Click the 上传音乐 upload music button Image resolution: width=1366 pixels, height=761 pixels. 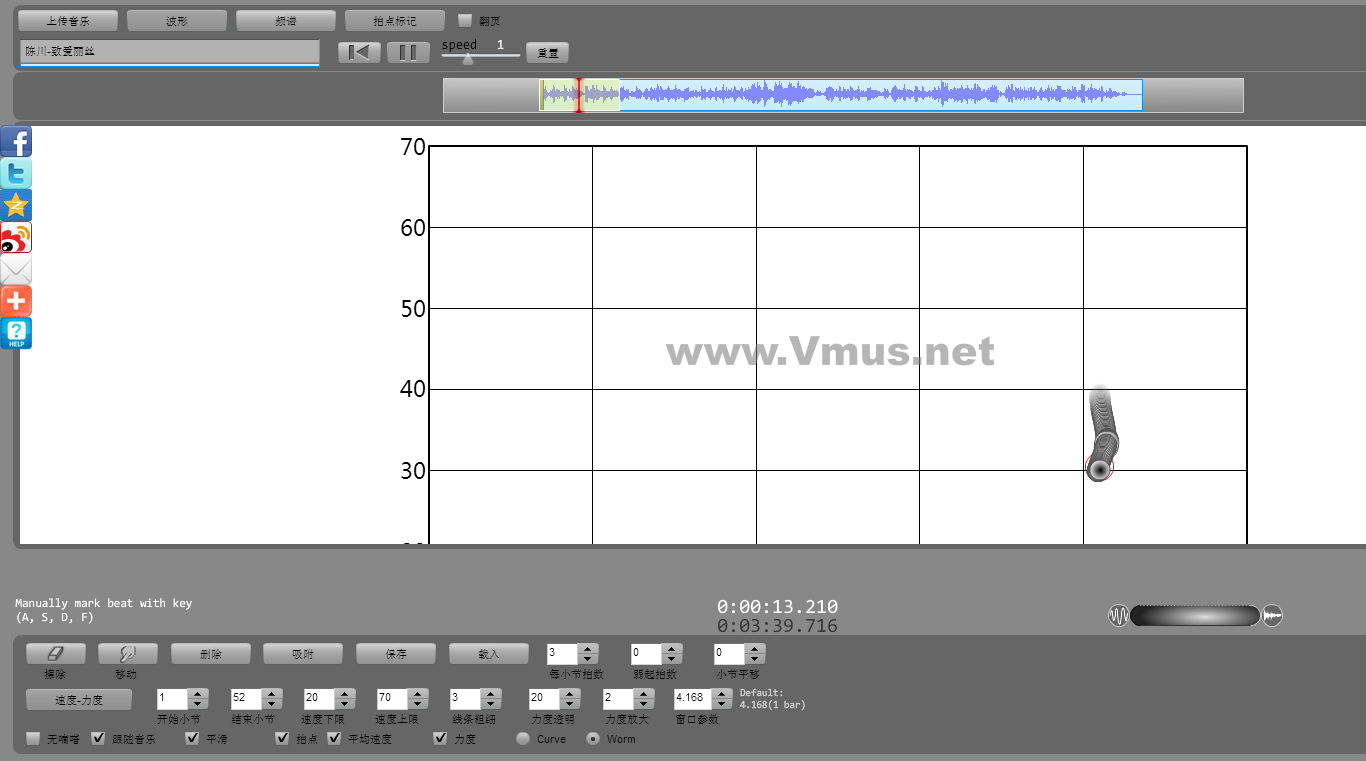pos(68,21)
